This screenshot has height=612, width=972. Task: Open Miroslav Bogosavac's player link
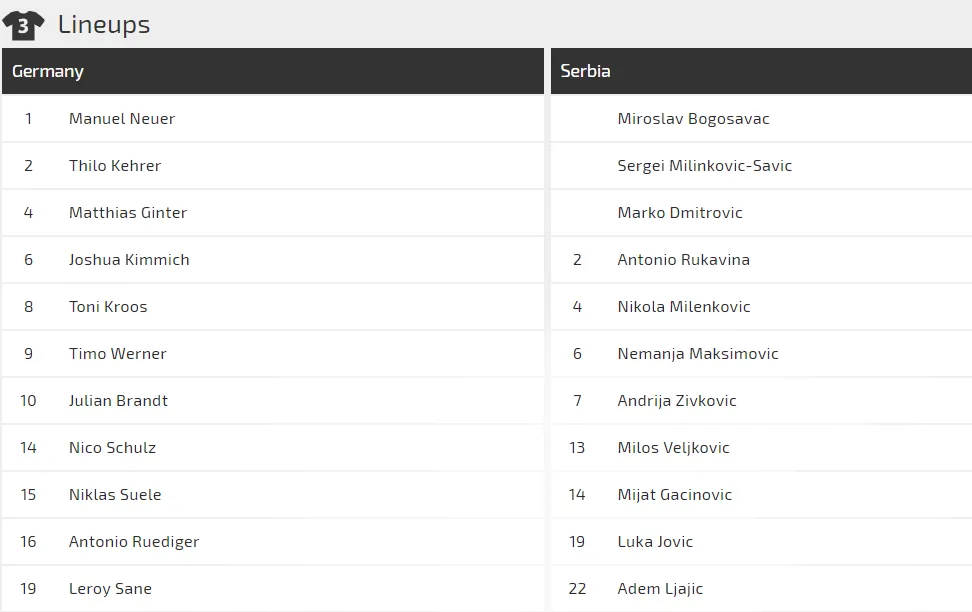693,118
